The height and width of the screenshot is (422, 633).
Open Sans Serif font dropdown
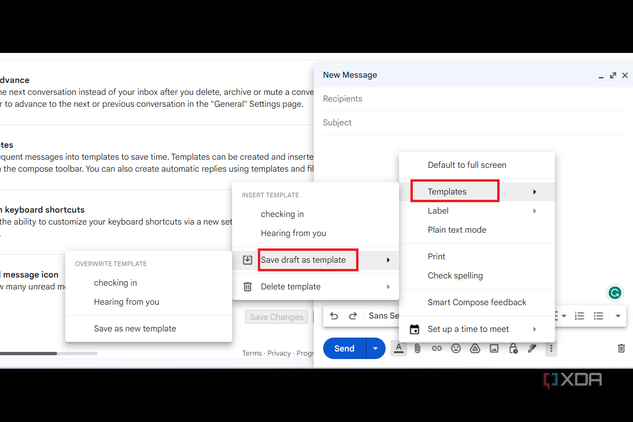coord(383,316)
